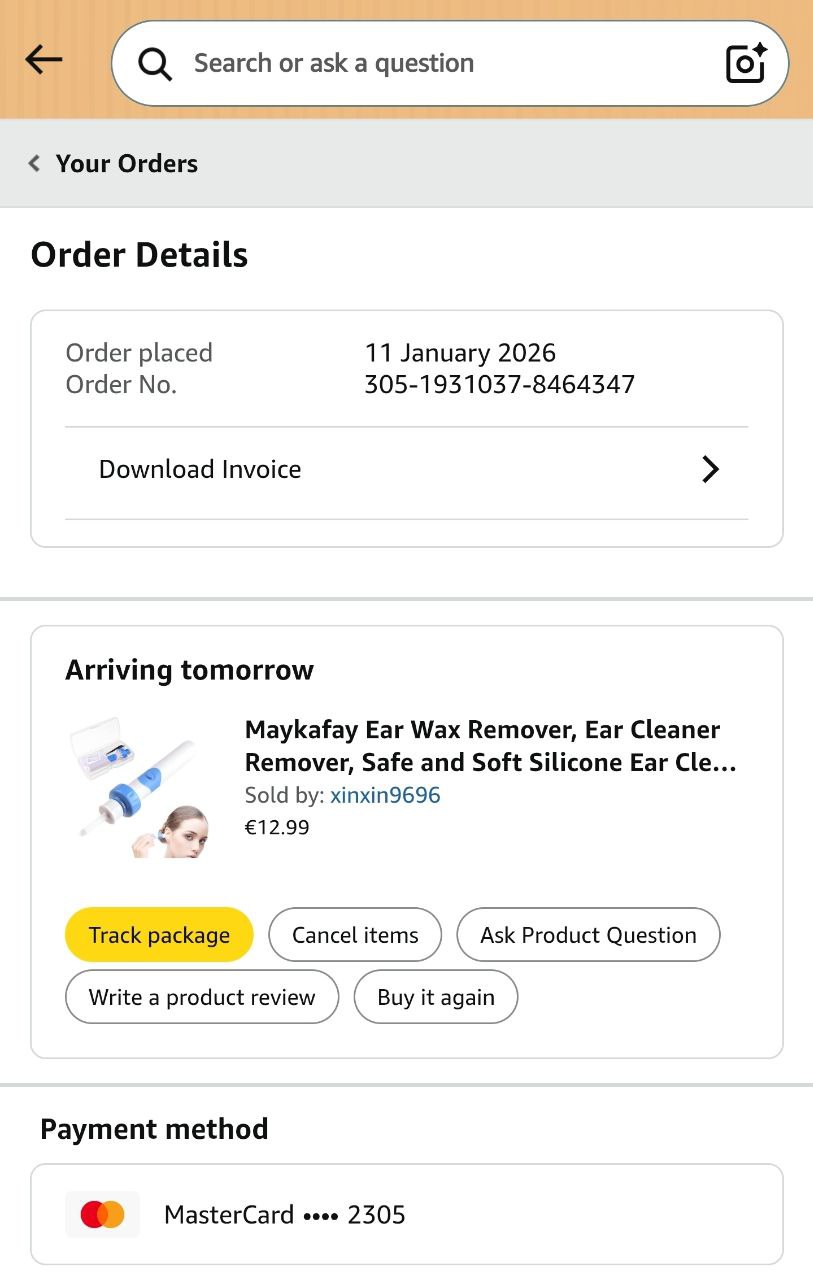Tap the ear cleaner product thumbnail
This screenshot has height=1280, width=813.
[x=140, y=785]
